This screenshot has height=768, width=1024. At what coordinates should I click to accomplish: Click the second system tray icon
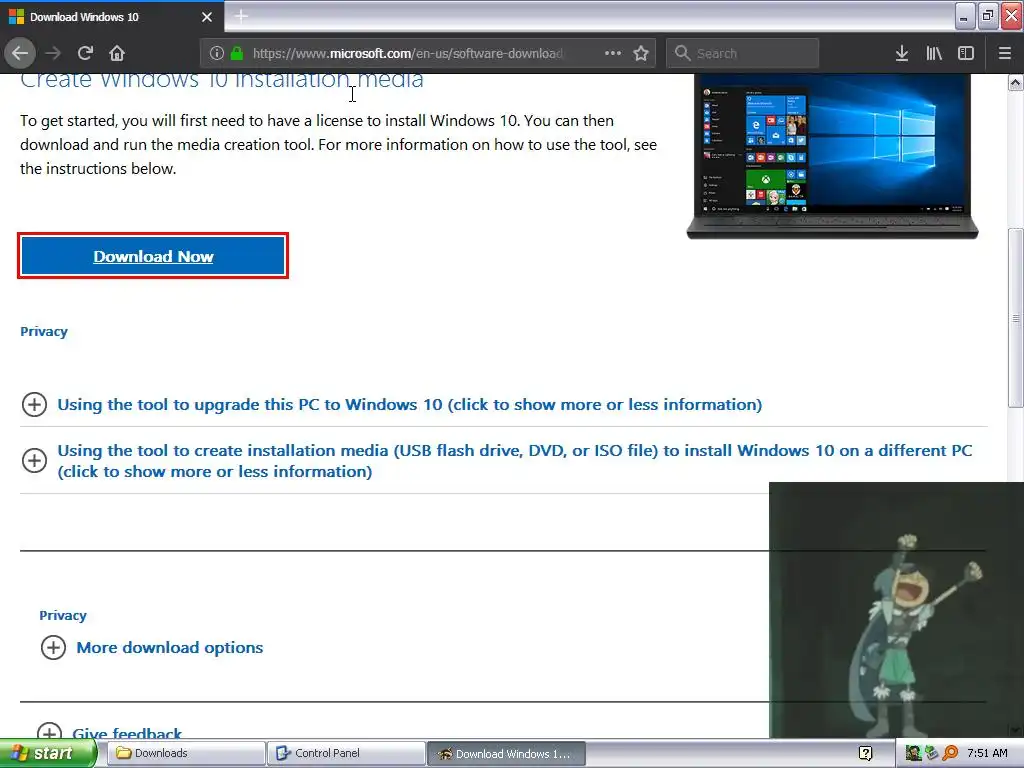coord(931,754)
